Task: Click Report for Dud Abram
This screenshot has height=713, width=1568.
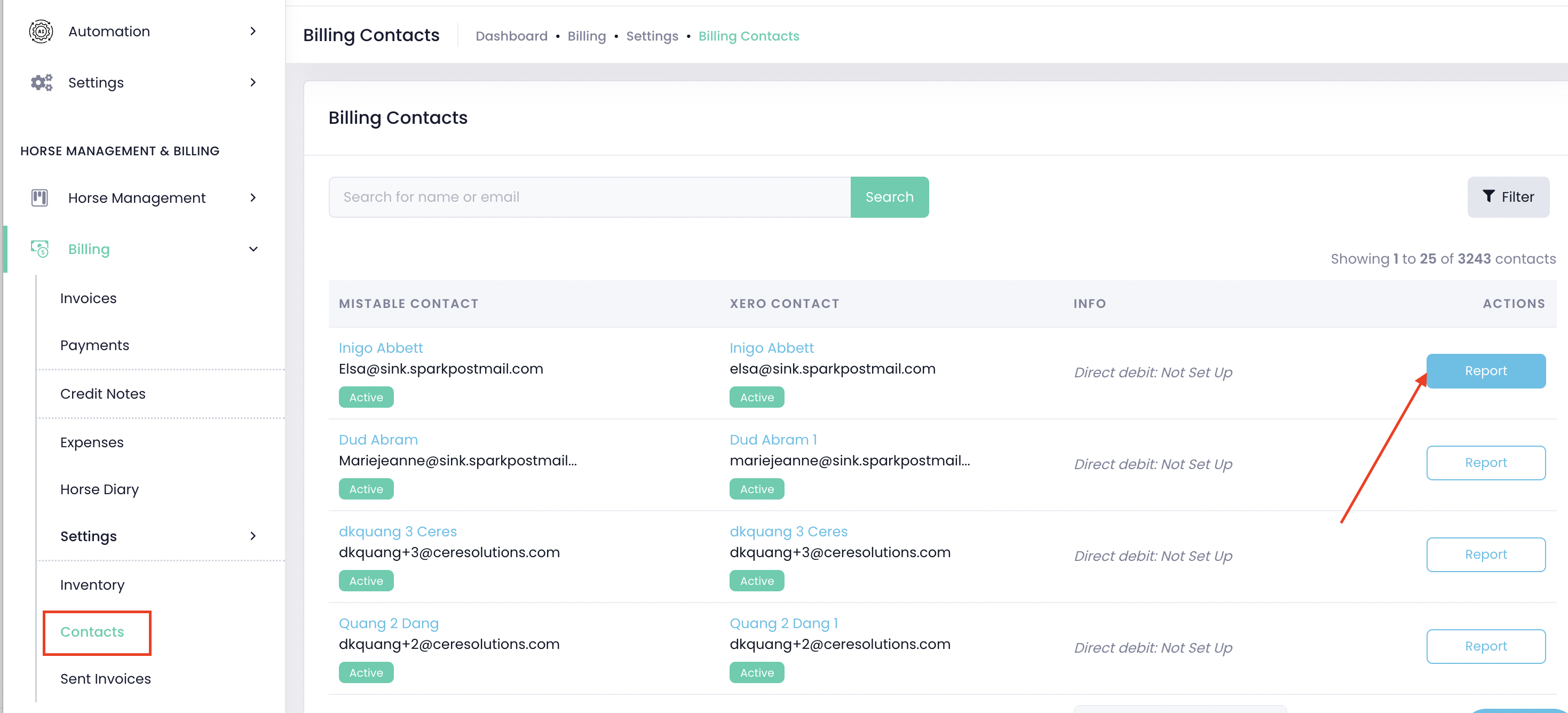Action: pos(1485,463)
